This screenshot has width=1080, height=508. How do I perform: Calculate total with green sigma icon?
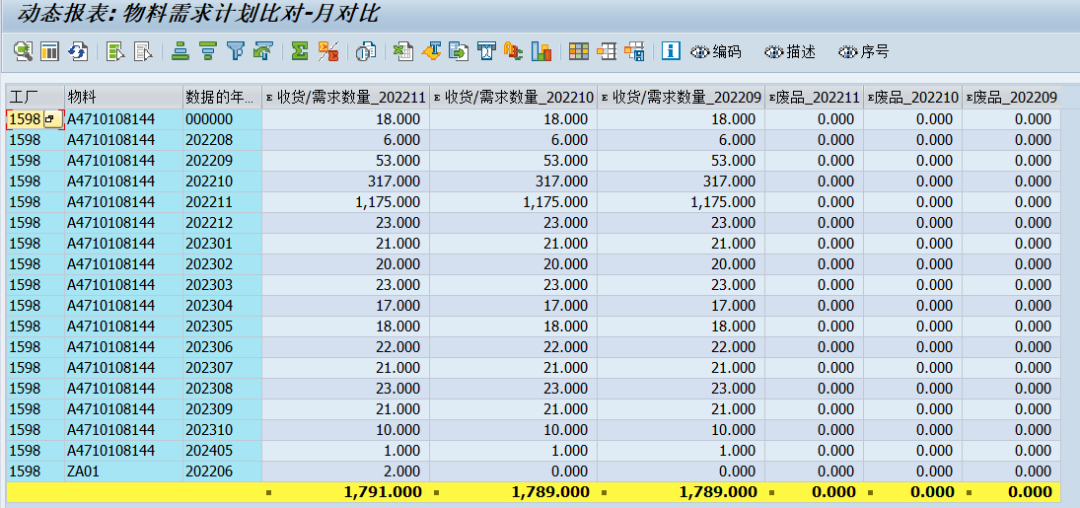[x=300, y=51]
